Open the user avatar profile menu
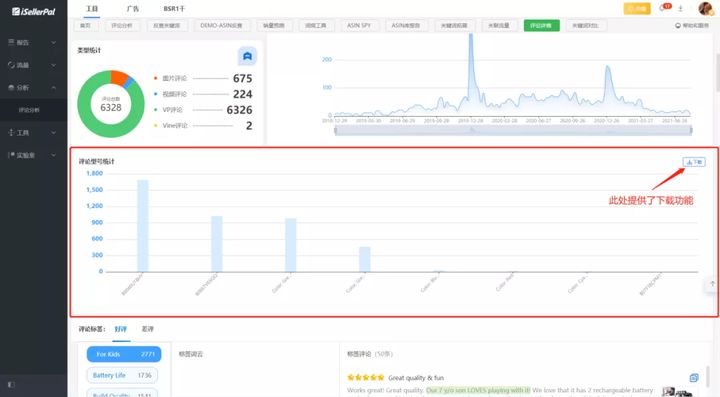This screenshot has width=720, height=397. [x=705, y=8]
